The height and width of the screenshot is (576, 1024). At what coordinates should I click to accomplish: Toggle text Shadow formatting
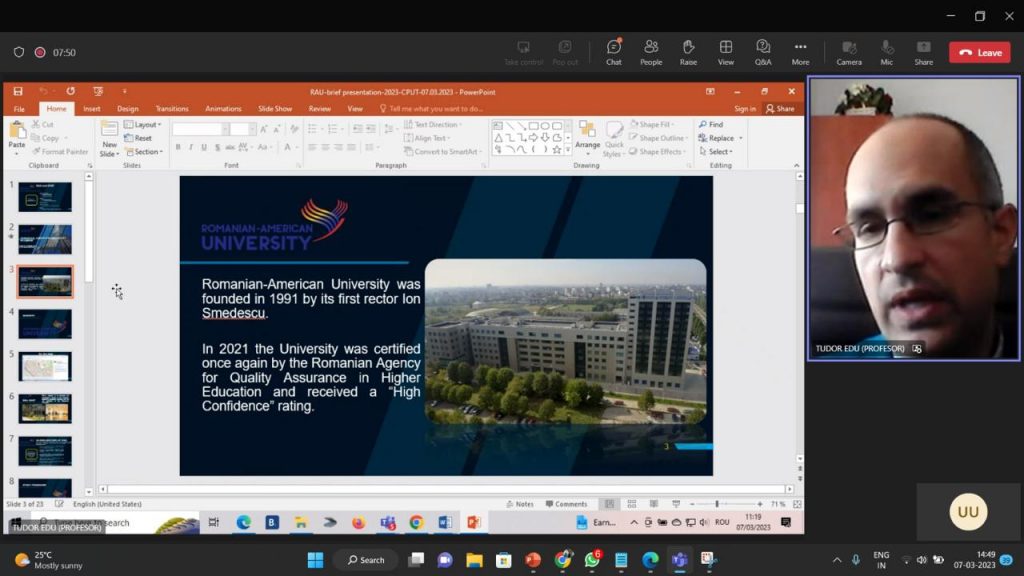click(x=217, y=148)
